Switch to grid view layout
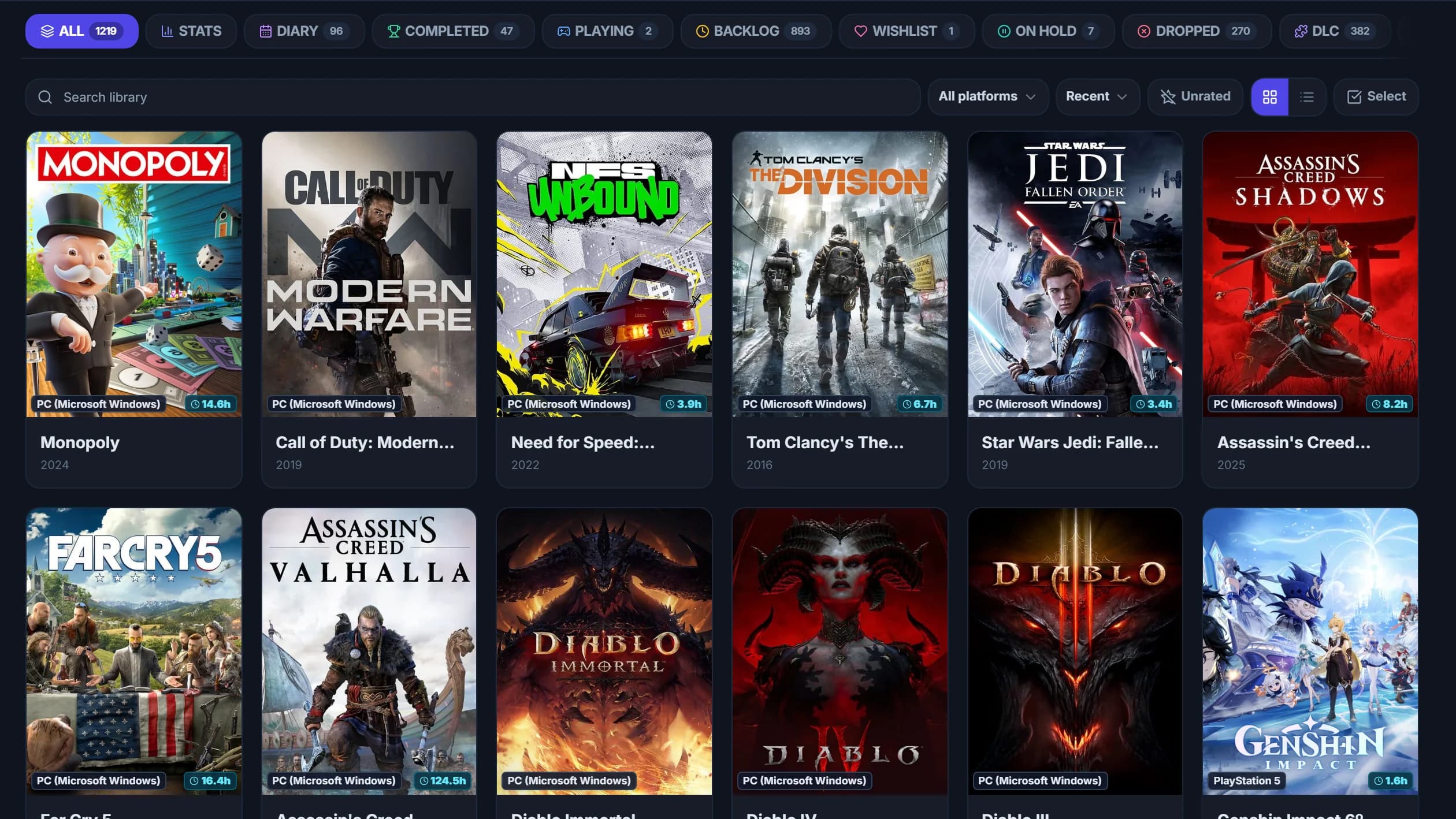Image resolution: width=1456 pixels, height=819 pixels. point(1269,97)
